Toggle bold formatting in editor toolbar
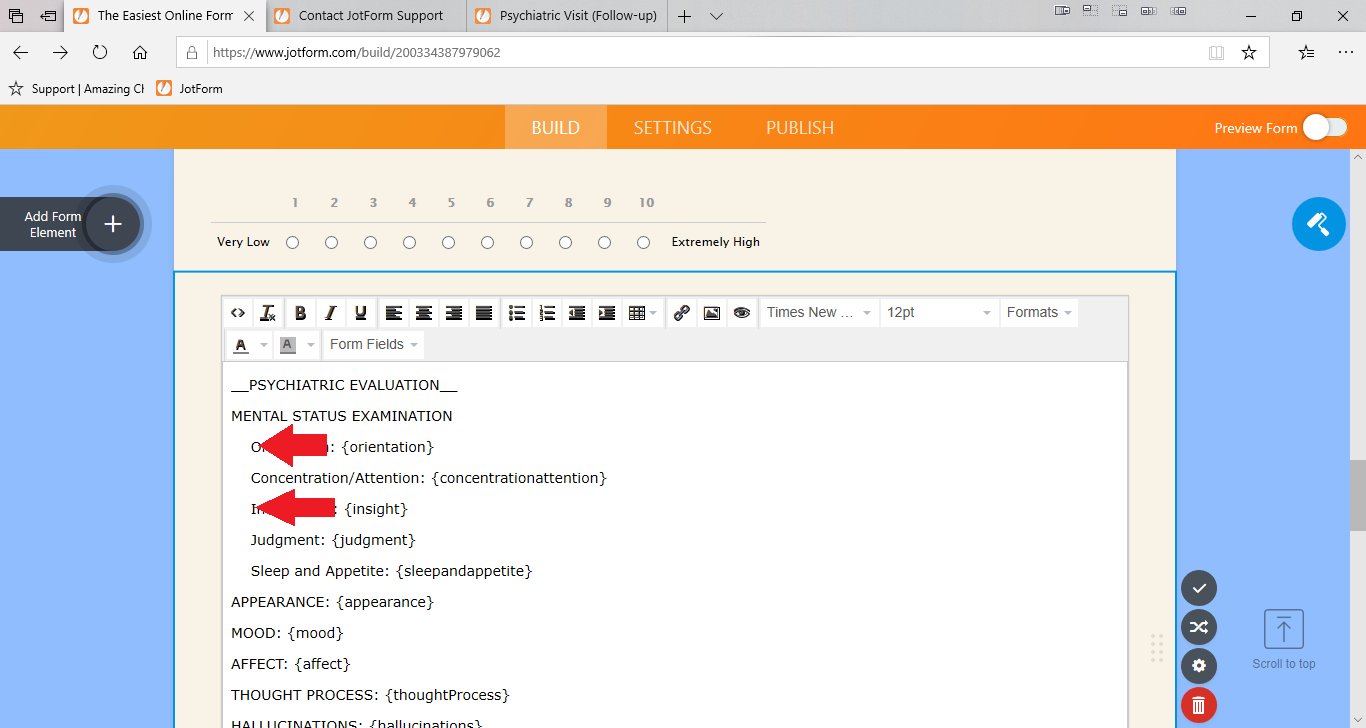 pyautogui.click(x=300, y=313)
